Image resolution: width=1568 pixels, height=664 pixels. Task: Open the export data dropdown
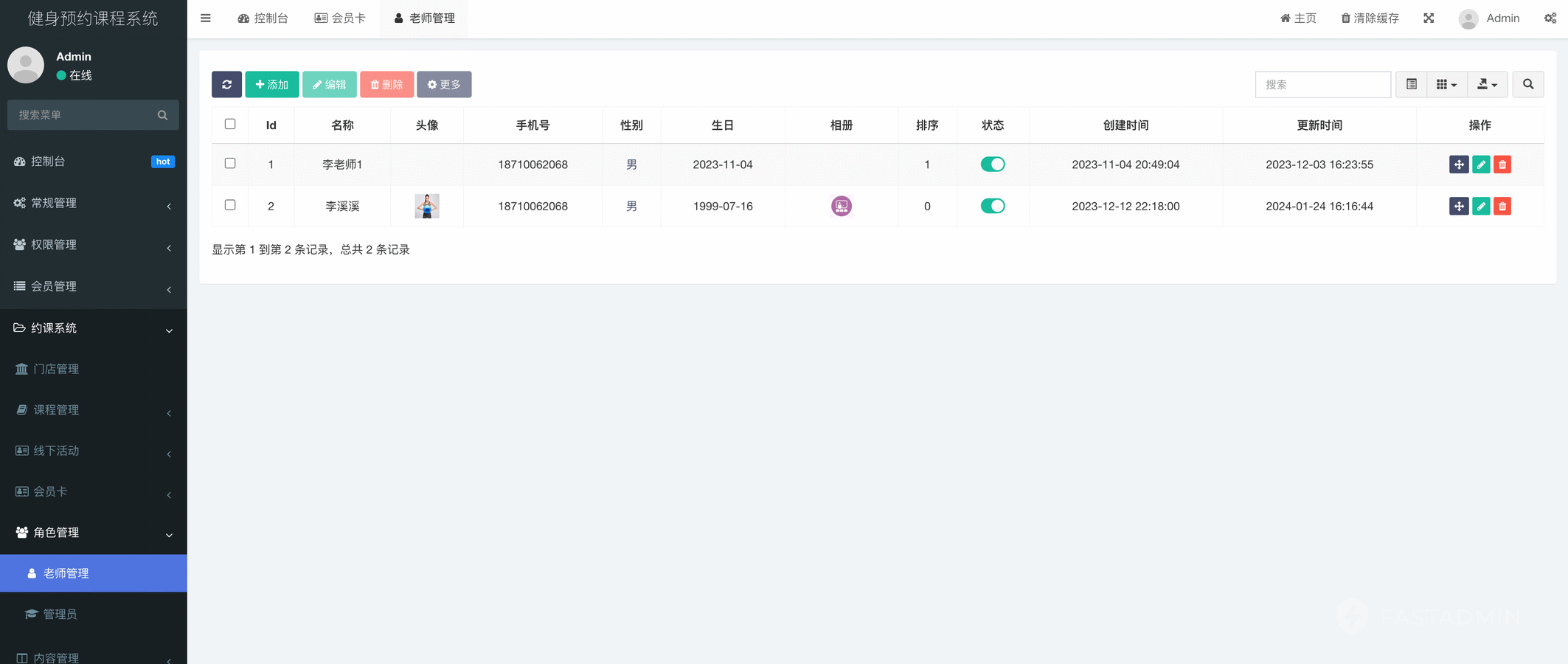tap(1487, 85)
